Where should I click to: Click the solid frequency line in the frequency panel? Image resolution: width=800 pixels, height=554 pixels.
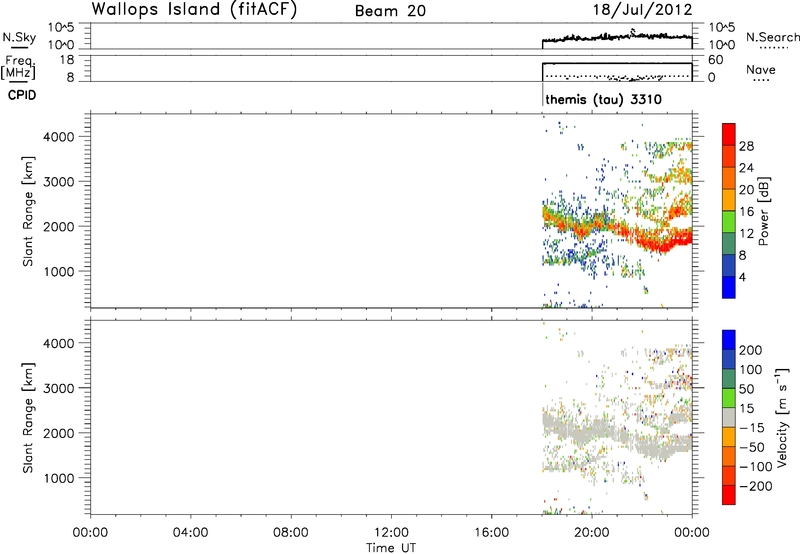617,63
